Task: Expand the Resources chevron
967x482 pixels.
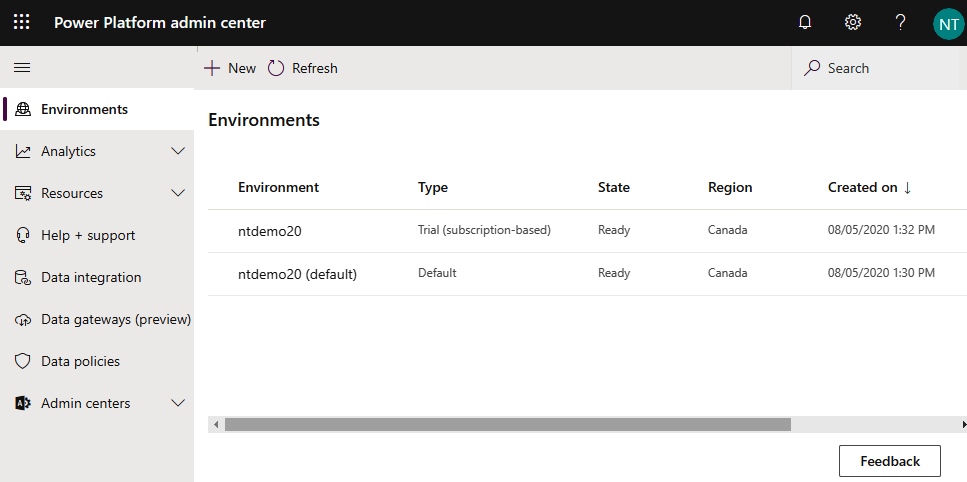Action: 178,193
